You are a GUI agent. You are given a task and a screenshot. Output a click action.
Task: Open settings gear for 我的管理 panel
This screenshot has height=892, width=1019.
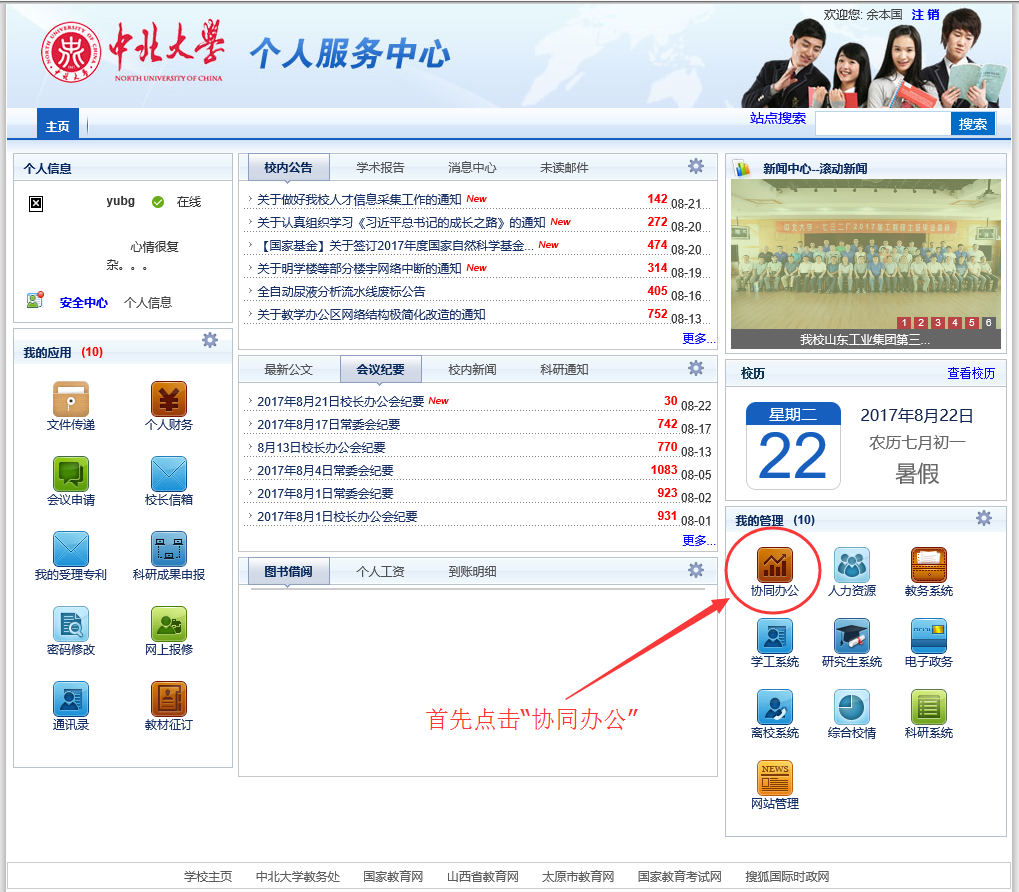(984, 517)
